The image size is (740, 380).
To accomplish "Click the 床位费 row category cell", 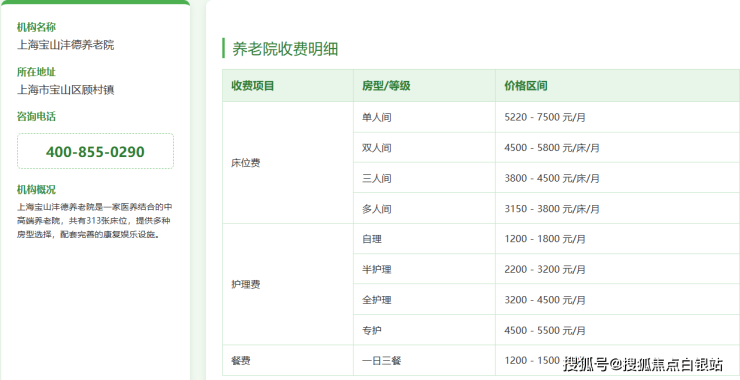I will pyautogui.click(x=288, y=163).
